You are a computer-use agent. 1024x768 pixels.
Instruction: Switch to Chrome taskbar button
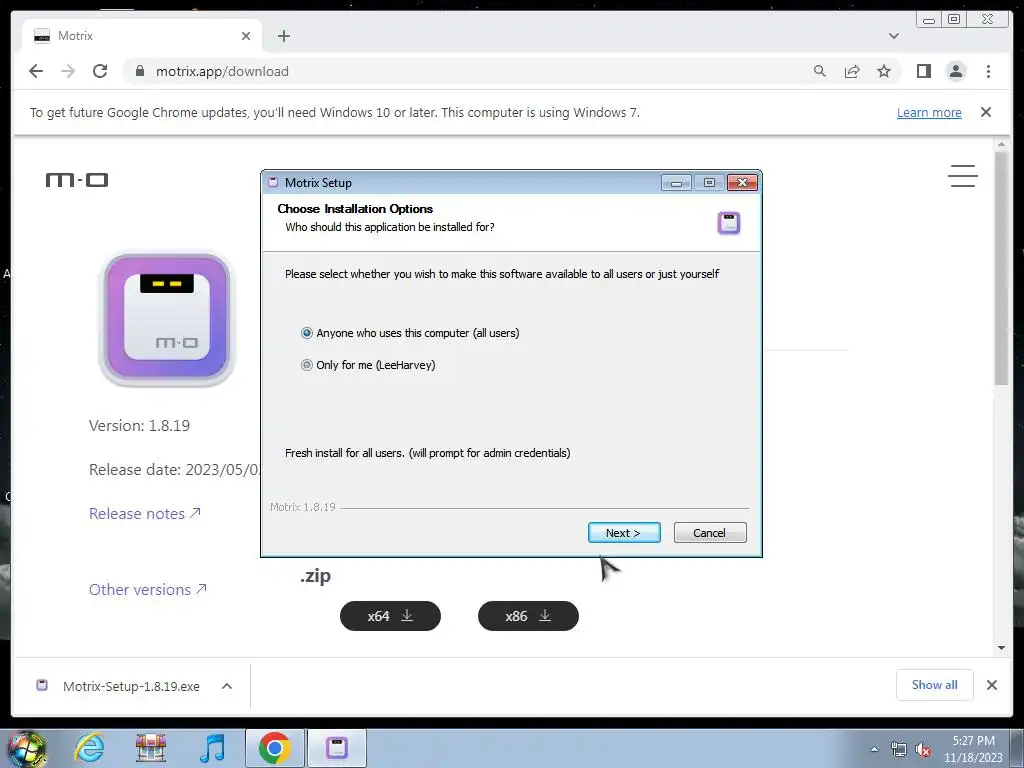[274, 748]
